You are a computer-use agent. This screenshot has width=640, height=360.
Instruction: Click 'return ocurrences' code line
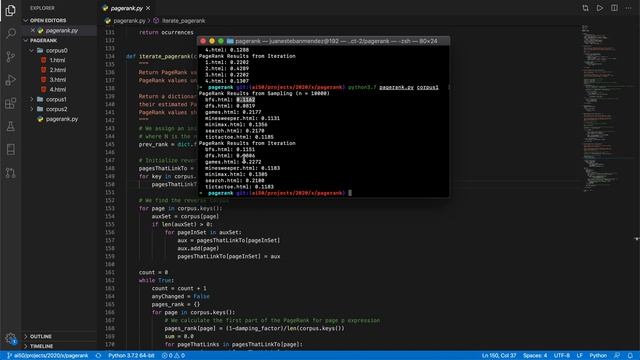[x=166, y=32]
